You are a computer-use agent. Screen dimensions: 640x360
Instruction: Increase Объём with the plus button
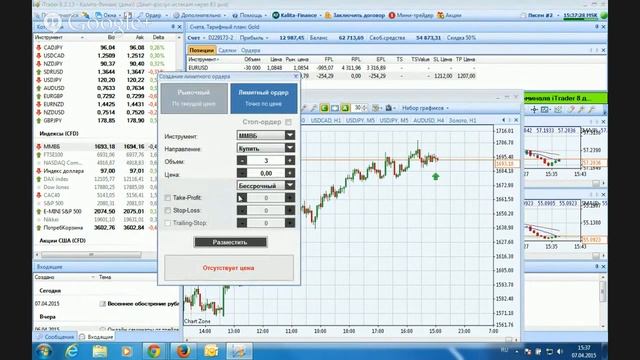(290, 161)
